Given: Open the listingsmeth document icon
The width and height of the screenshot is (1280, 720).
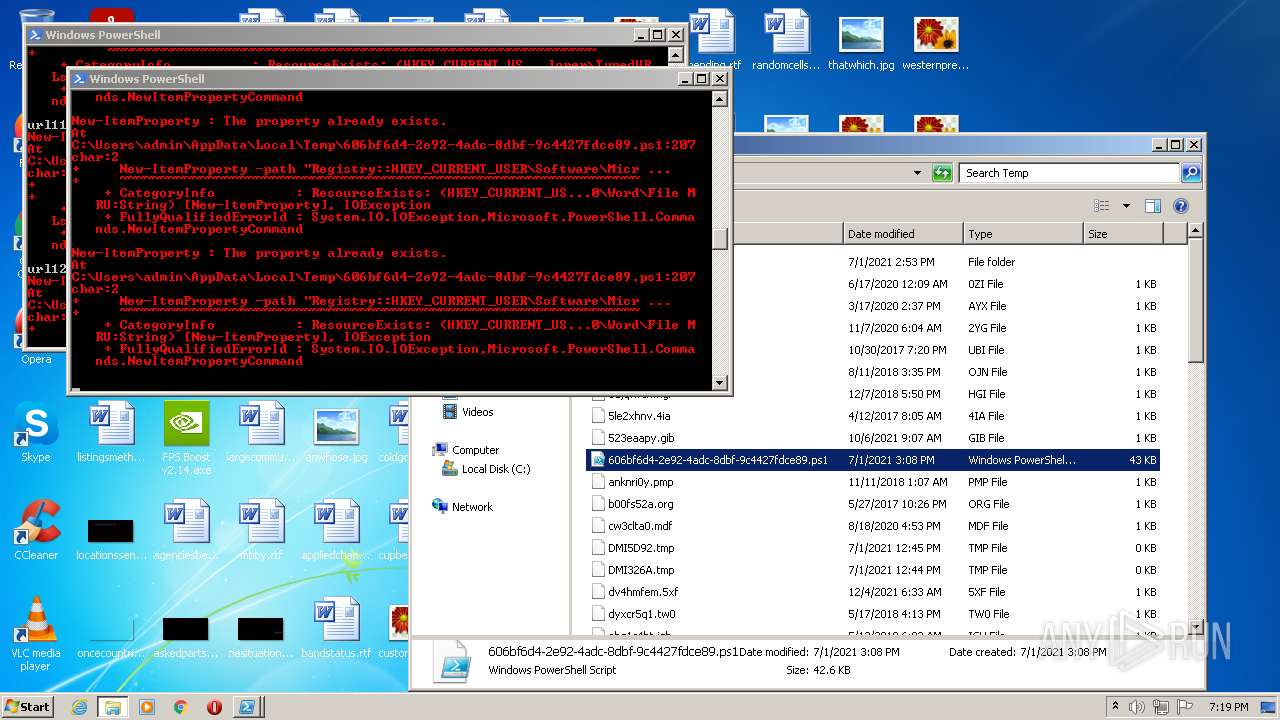Looking at the screenshot, I should [x=111, y=433].
